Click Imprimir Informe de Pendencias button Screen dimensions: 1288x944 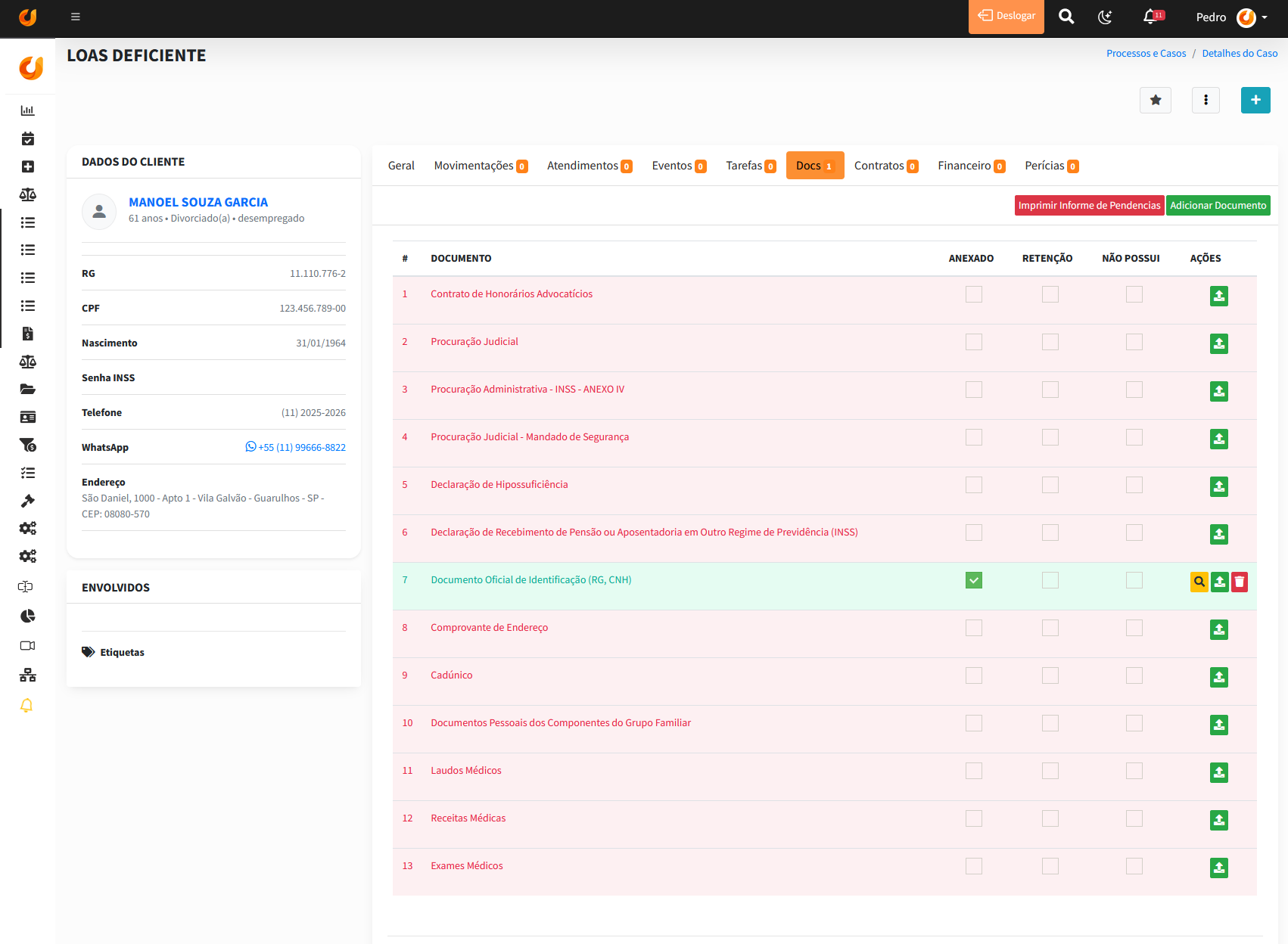[x=1088, y=206]
